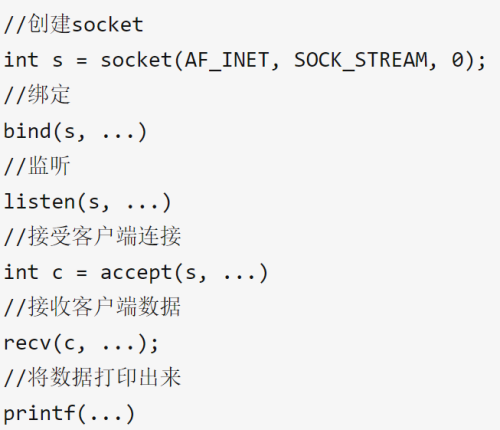Click the variable s in int declaration
Viewport: 500px width, 430px height.
coord(58,61)
